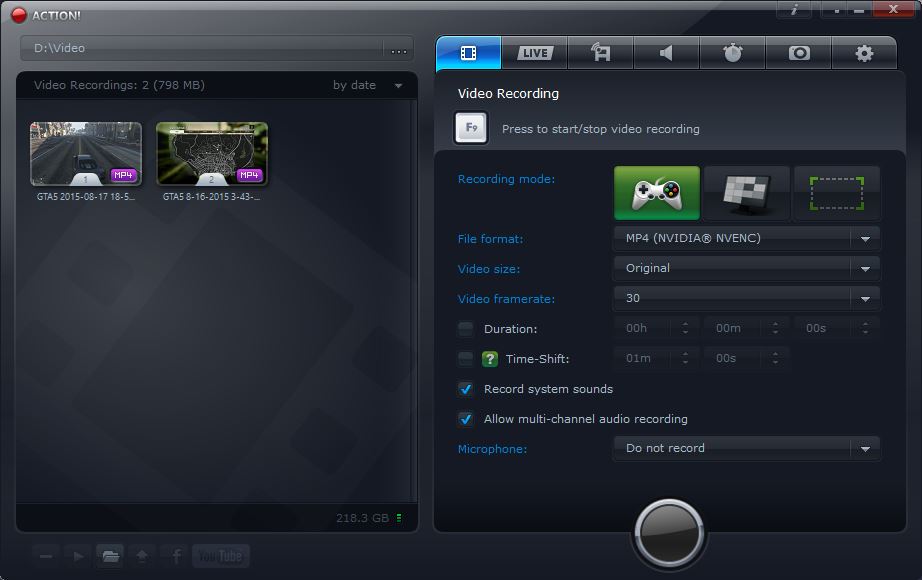Viewport: 922px width, 580px height.
Task: Open the File format dropdown
Action: [x=747, y=238]
